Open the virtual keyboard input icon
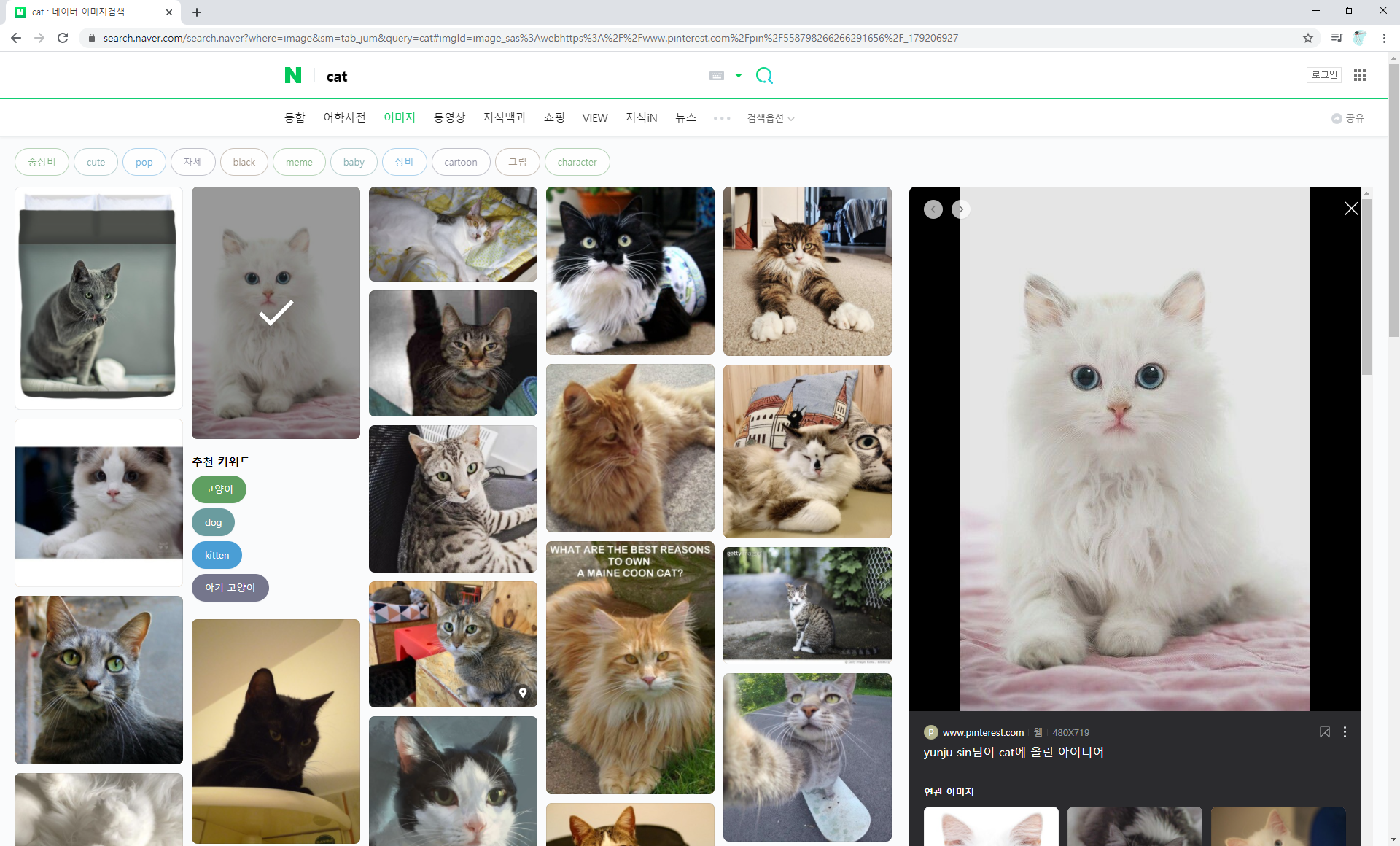 (x=716, y=76)
